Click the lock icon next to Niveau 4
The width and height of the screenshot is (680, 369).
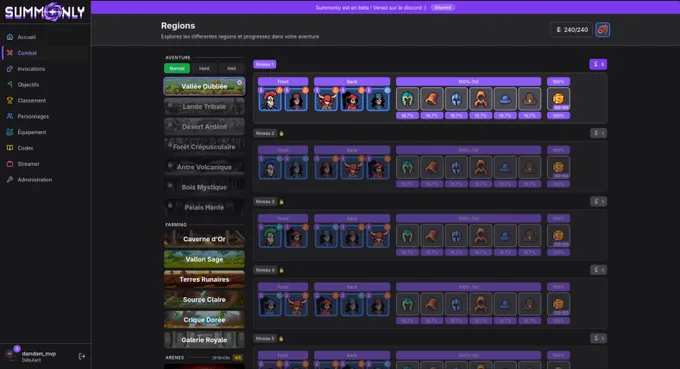click(x=281, y=270)
